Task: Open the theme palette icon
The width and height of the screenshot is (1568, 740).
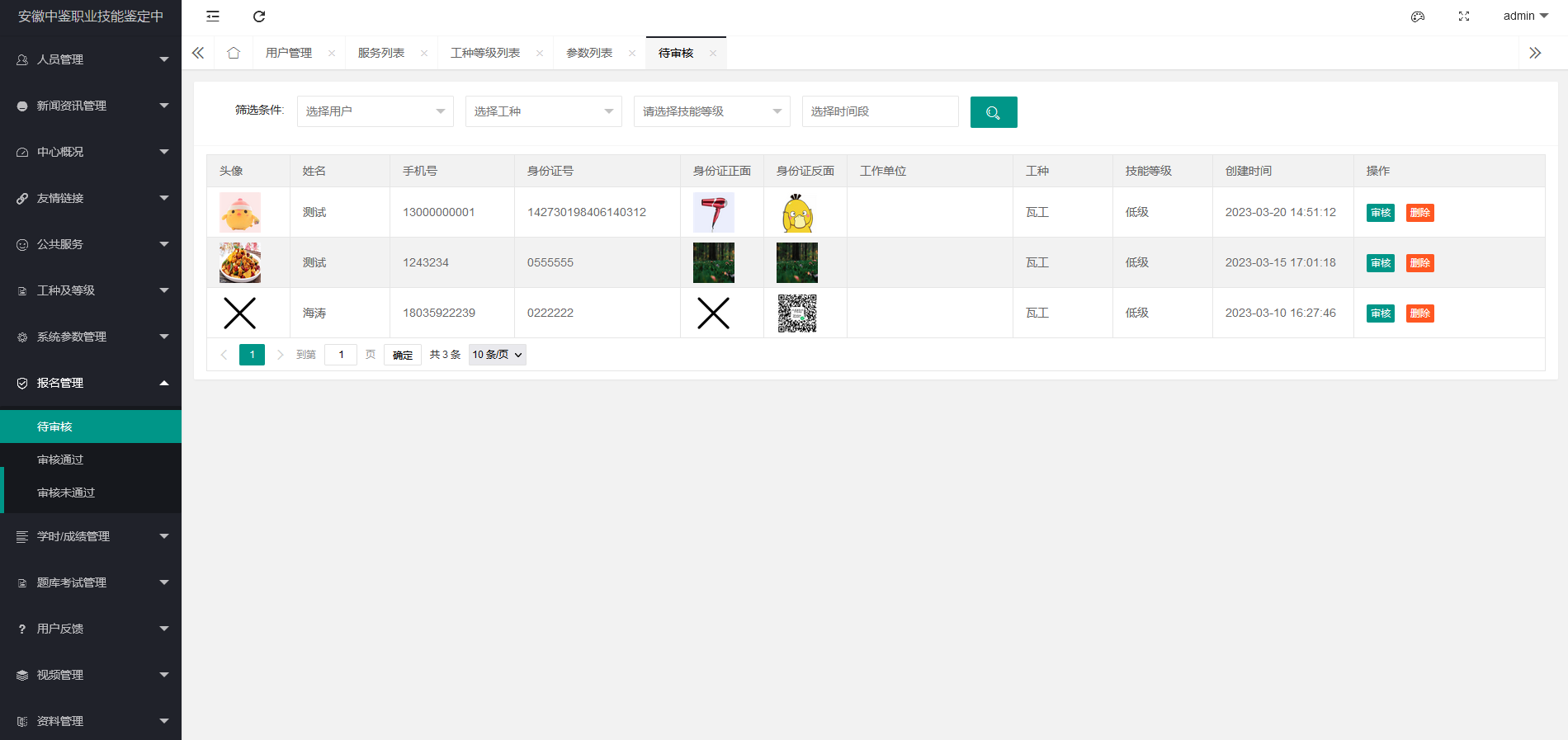Action: tap(1418, 16)
